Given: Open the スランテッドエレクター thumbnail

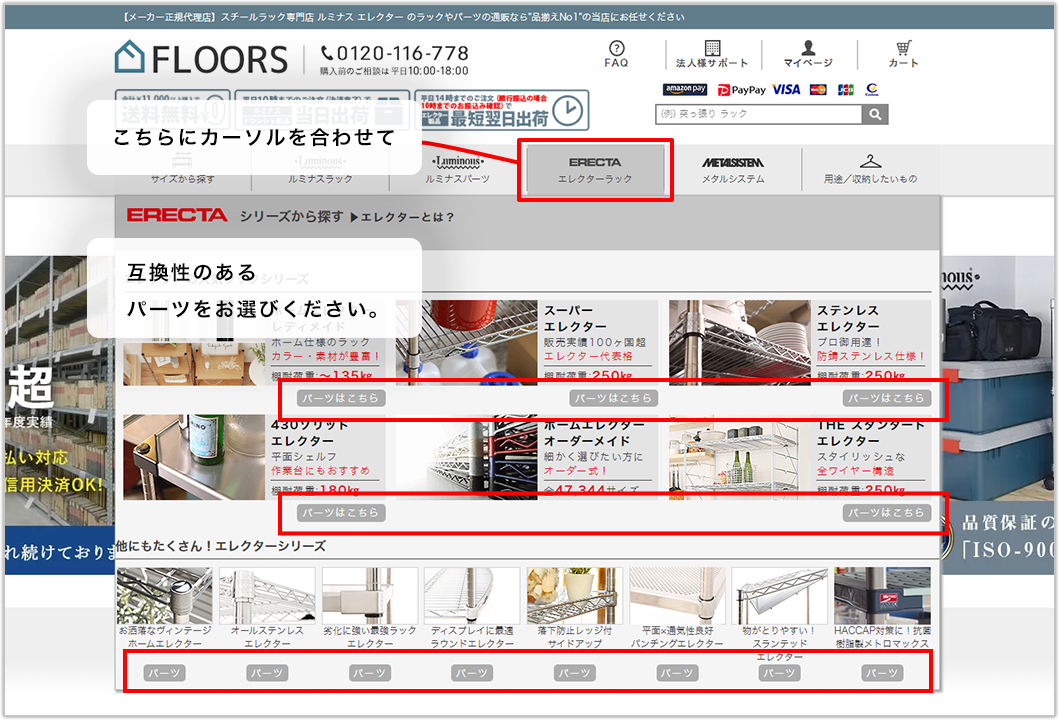Looking at the screenshot, I should point(779,596).
